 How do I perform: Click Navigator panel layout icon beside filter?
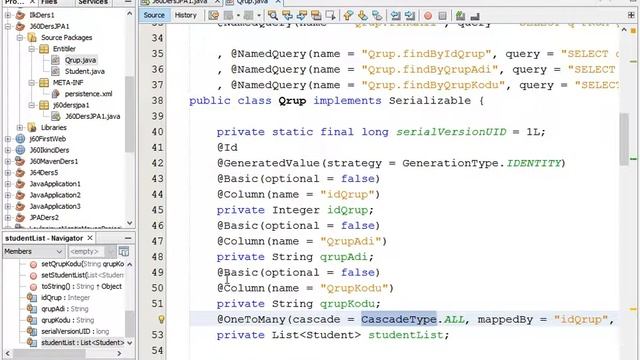coord(124,251)
